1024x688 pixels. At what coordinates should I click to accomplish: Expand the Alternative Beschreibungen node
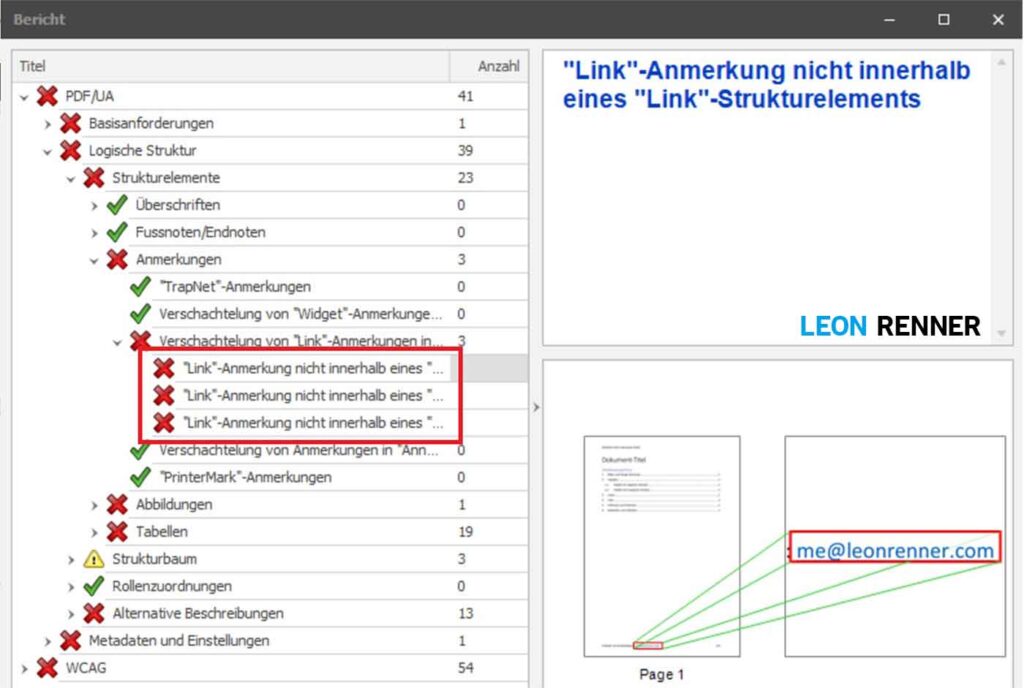coord(71,614)
